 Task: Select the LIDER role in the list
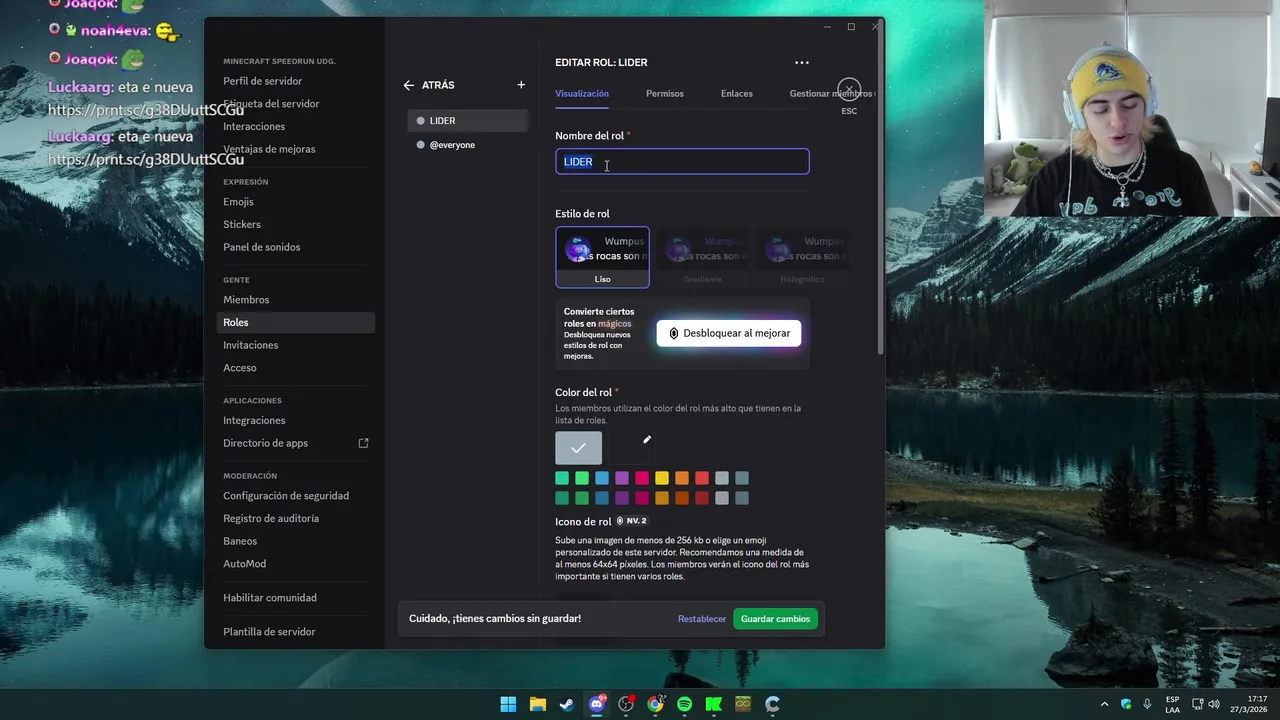[x=468, y=121]
